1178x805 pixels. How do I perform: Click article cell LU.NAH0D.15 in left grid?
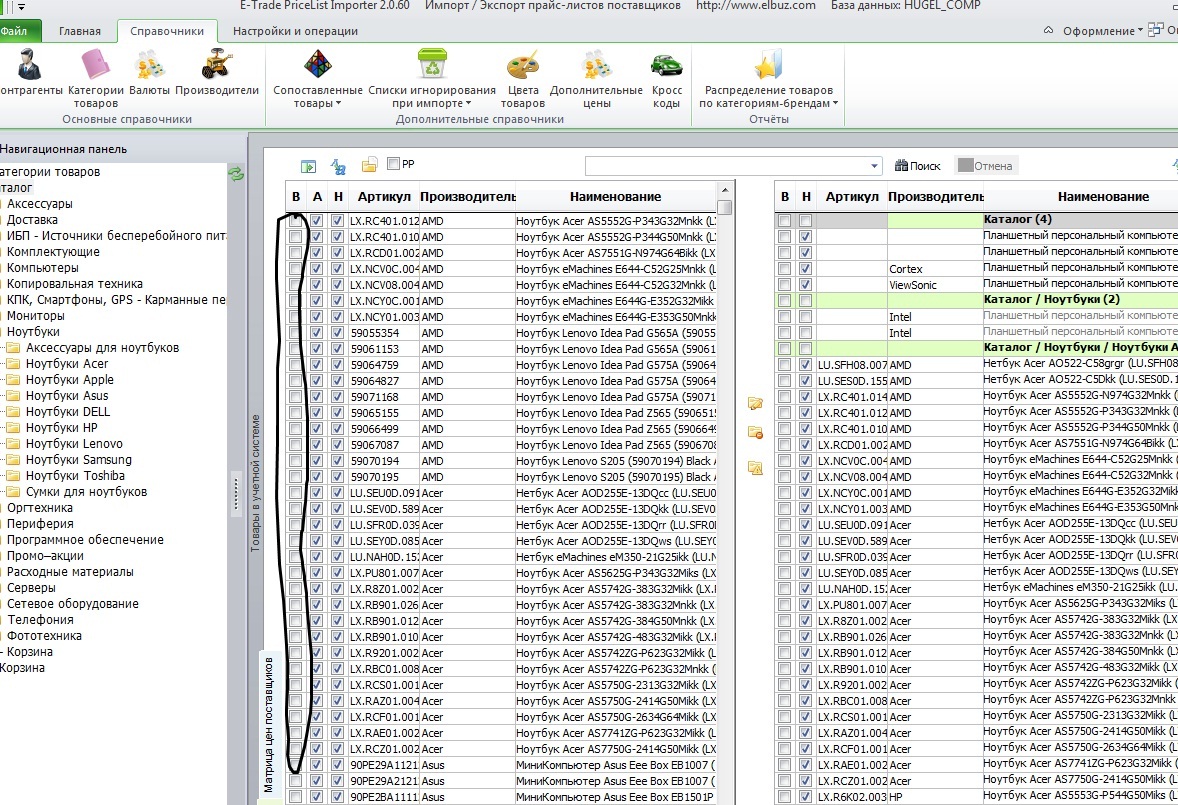384,556
